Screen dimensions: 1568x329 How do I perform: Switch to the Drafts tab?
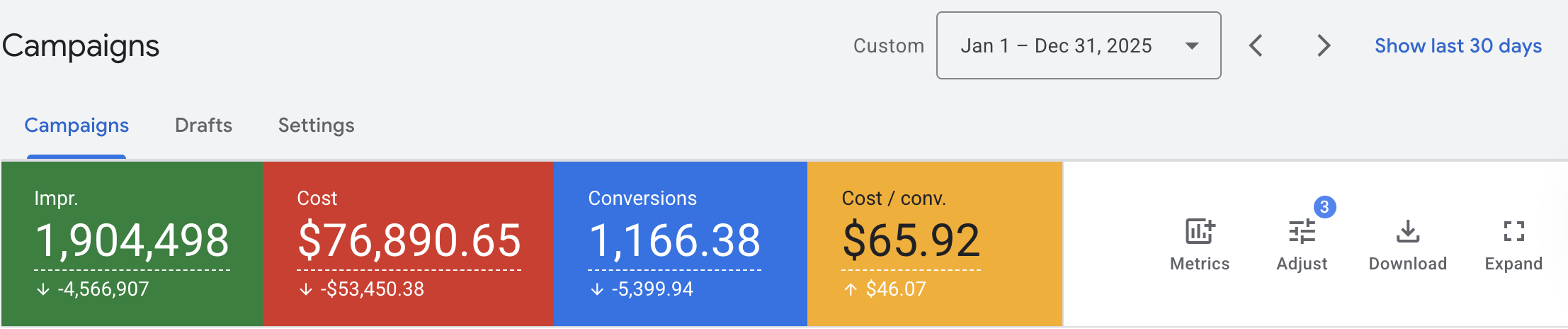pyautogui.click(x=203, y=126)
